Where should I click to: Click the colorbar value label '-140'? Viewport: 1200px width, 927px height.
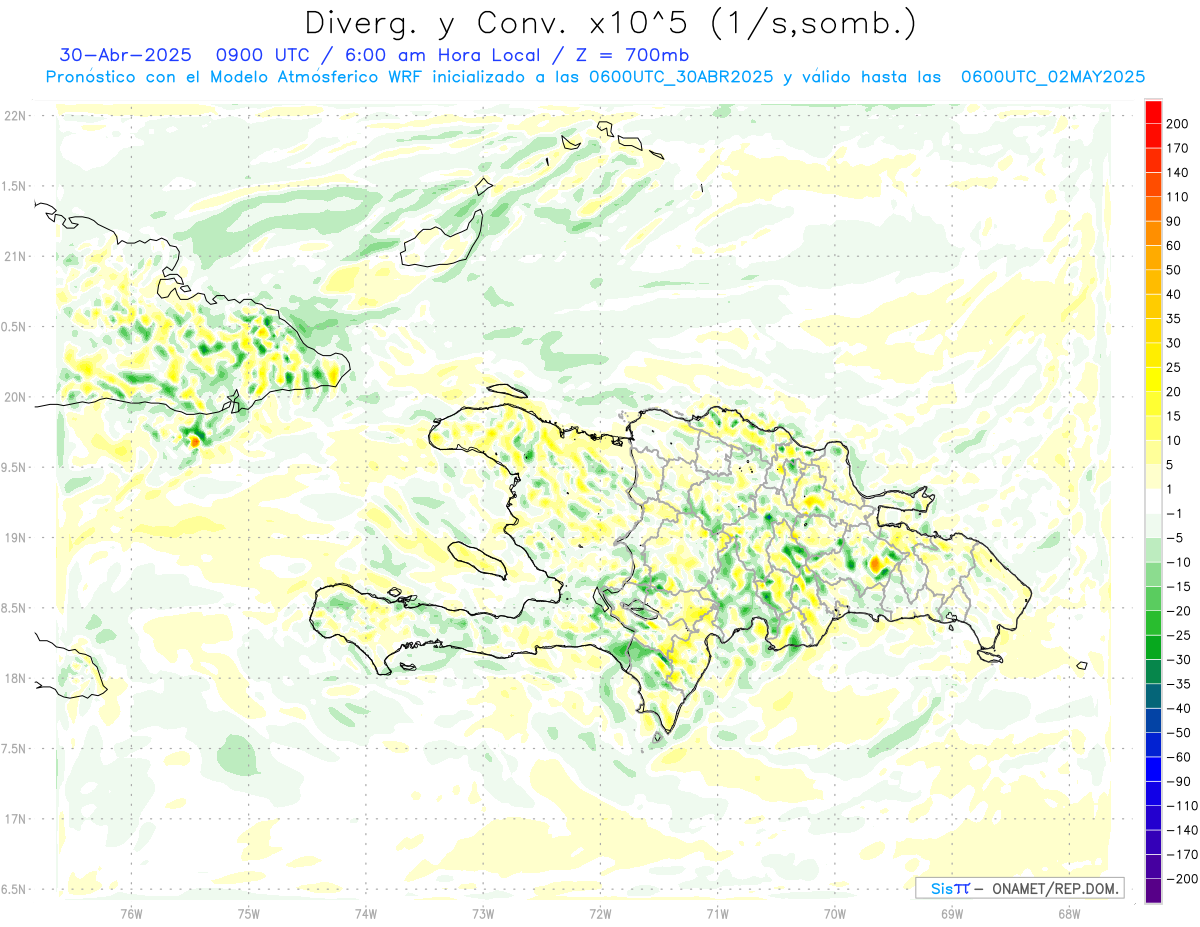1181,830
